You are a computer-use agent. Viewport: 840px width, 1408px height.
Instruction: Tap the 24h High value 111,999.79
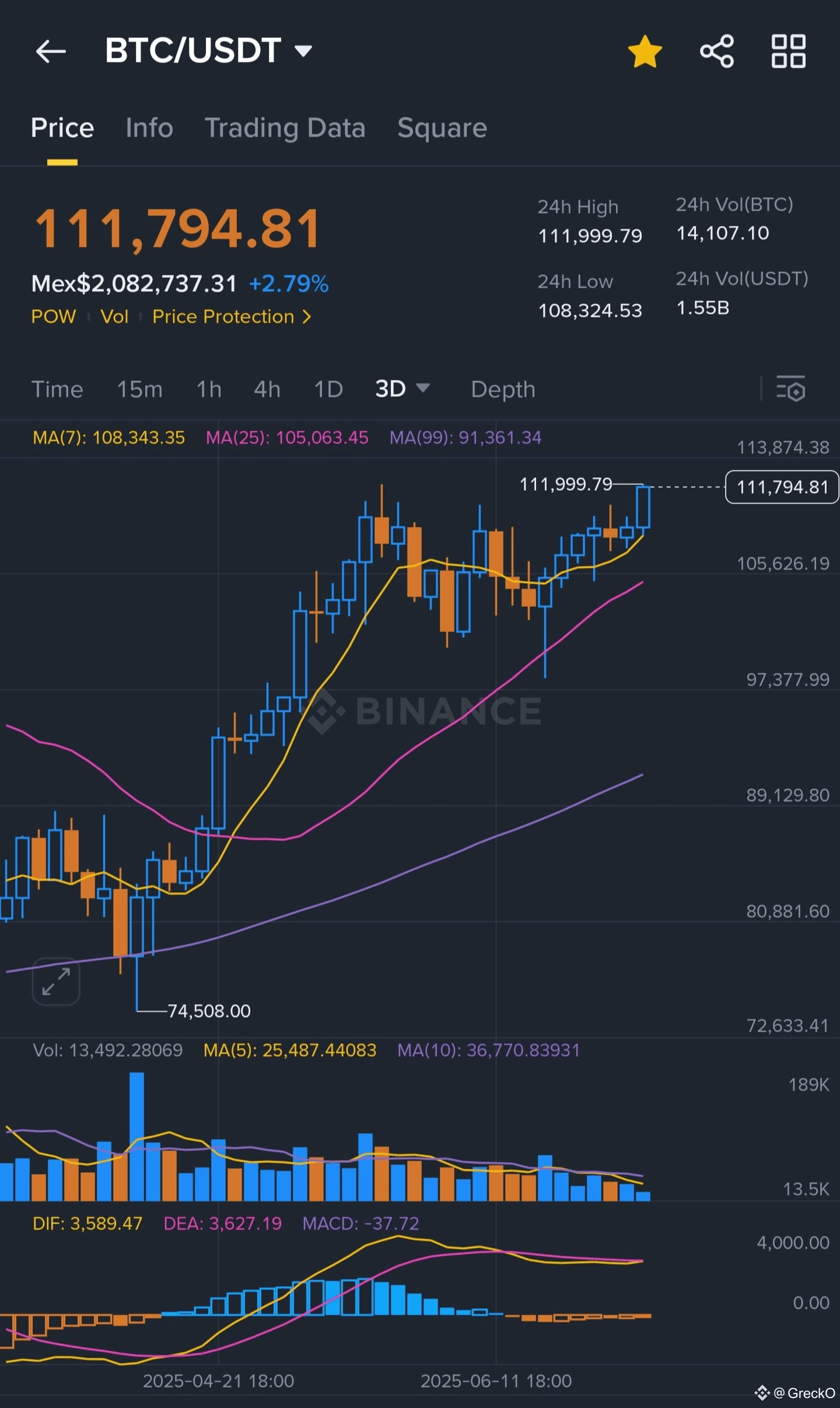click(x=590, y=236)
